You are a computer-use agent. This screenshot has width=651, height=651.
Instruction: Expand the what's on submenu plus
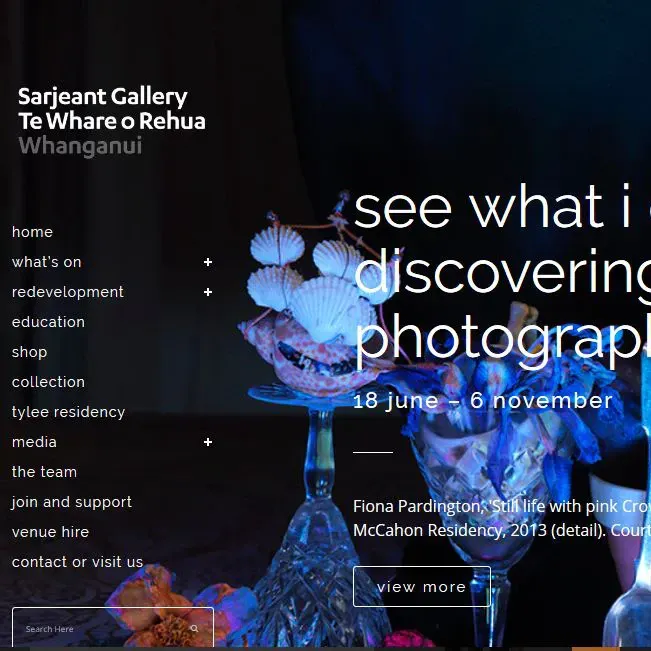click(208, 262)
